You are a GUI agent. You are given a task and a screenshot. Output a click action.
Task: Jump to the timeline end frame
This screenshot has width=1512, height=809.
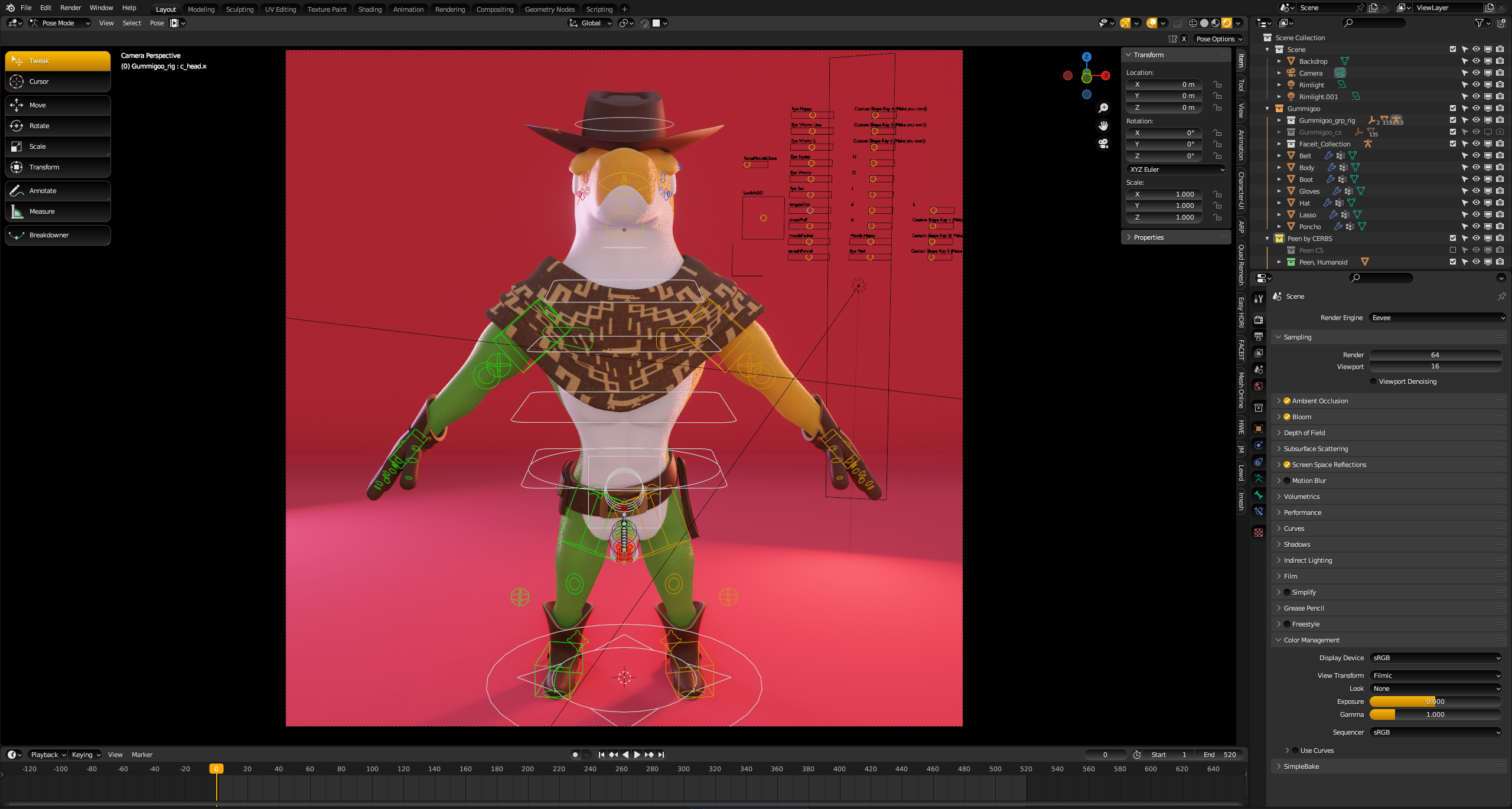pyautogui.click(x=661, y=755)
